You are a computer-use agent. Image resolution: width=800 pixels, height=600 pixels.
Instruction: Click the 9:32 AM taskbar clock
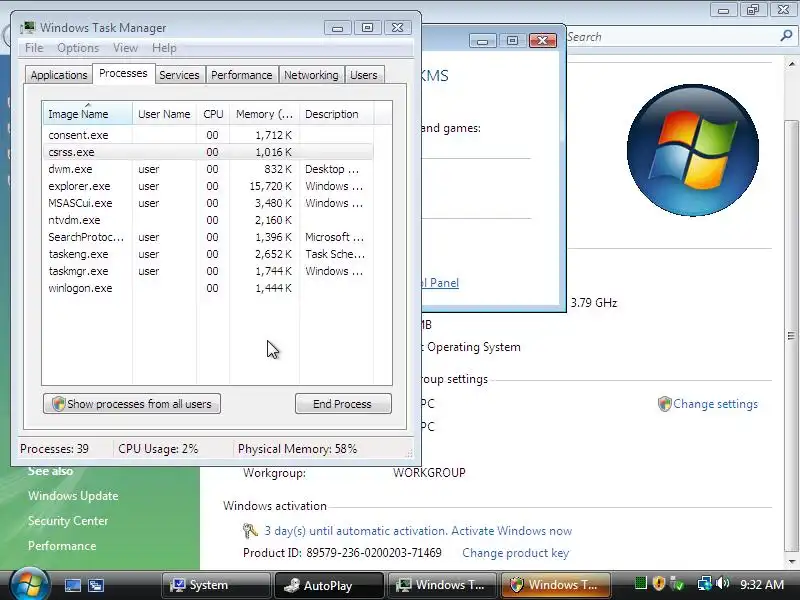pos(762,584)
